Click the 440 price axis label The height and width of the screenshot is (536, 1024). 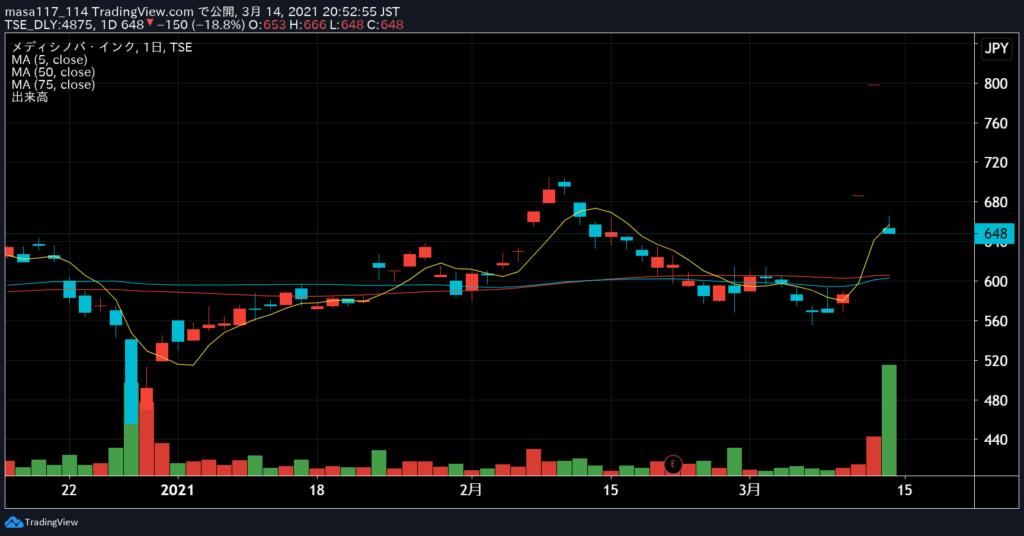[x=995, y=440]
